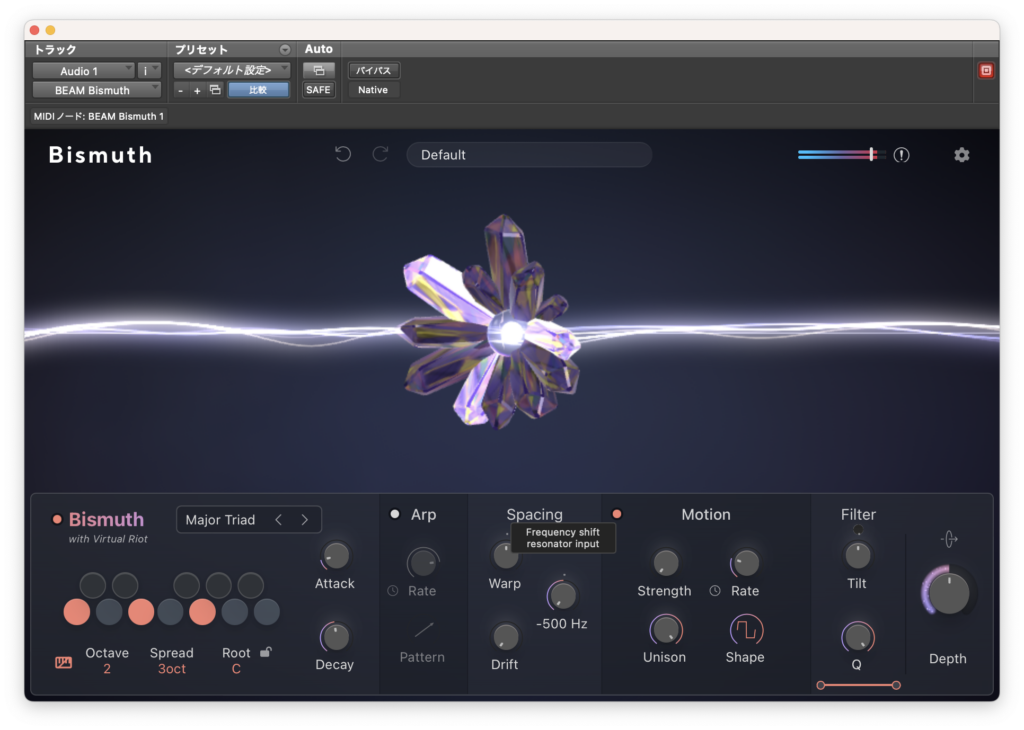The image size is (1024, 730).
Task: Click the next preset plus button
Action: [x=197, y=91]
